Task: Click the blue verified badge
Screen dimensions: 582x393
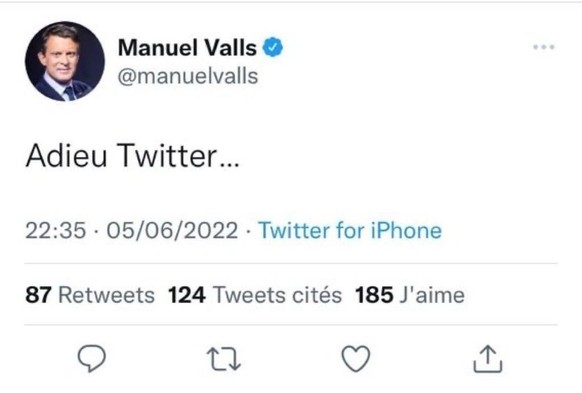Action: pyautogui.click(x=273, y=47)
